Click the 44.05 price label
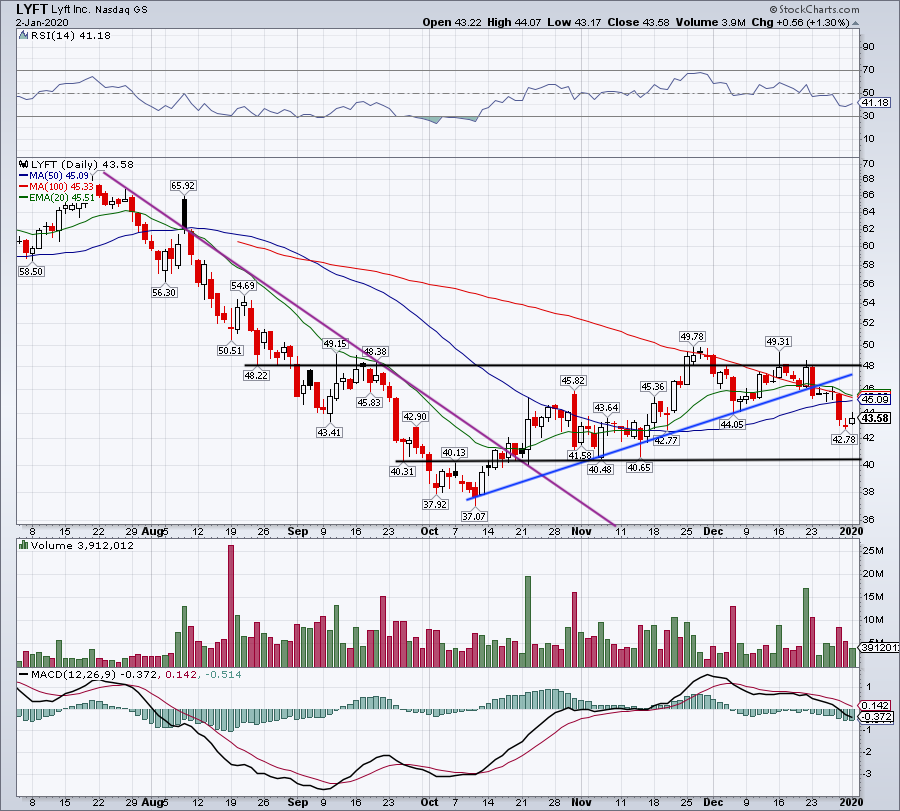Screen dimensions: 900x811 coord(732,424)
